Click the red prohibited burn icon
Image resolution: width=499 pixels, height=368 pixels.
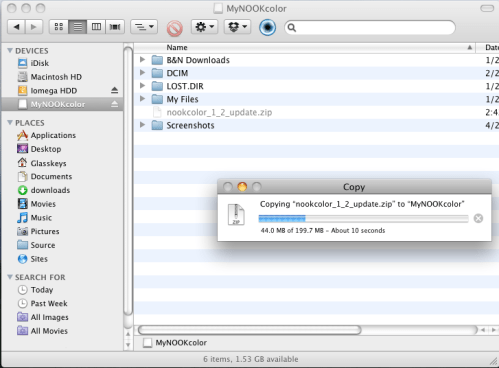tap(175, 28)
